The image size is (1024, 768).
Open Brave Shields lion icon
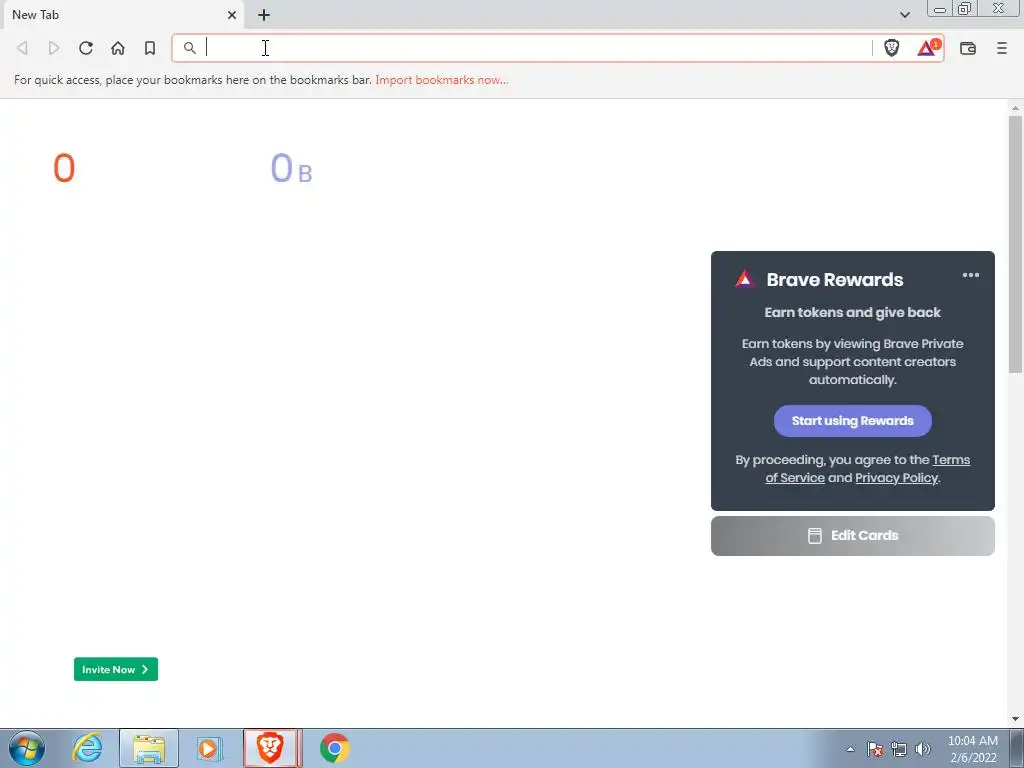pyautogui.click(x=891, y=48)
